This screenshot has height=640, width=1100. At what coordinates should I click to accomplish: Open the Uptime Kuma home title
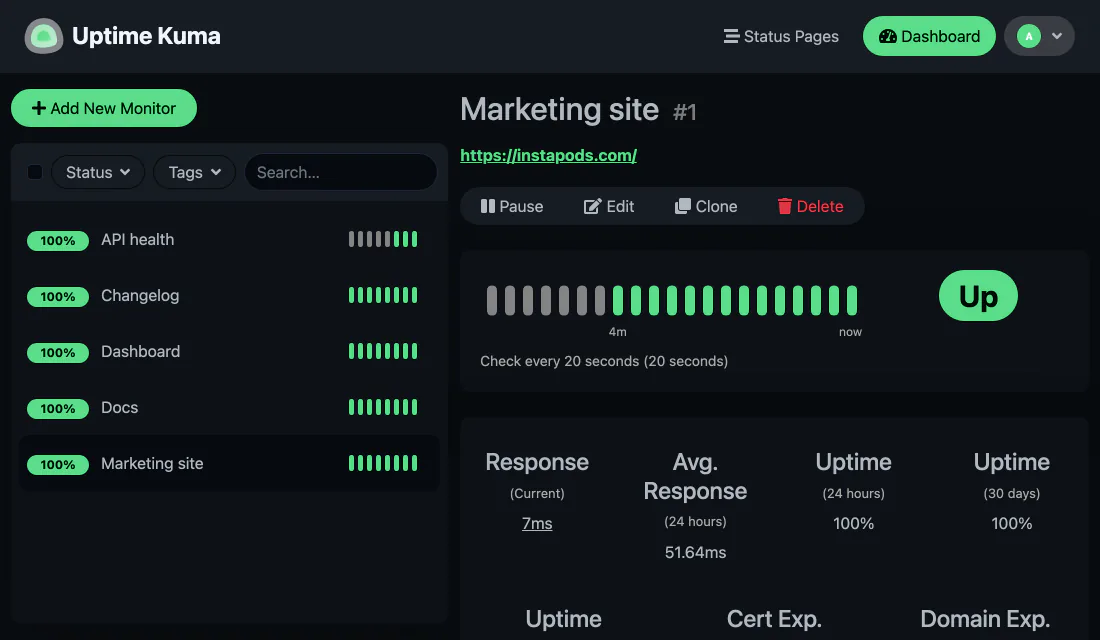click(x=146, y=36)
